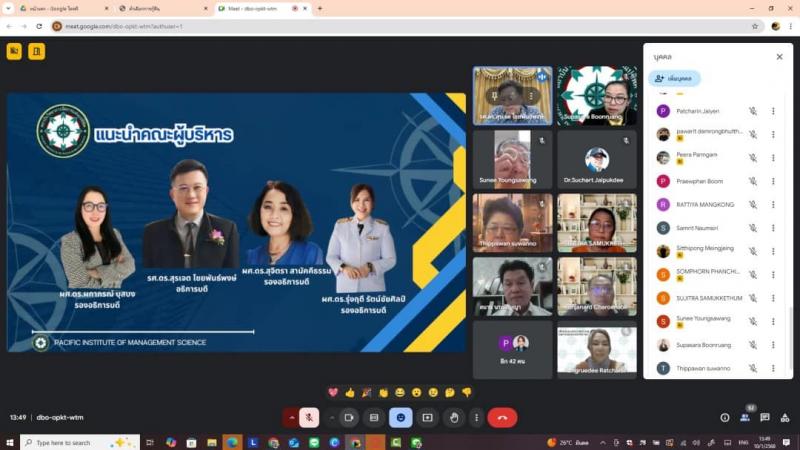Open Task View on taskbar

tap(149, 442)
